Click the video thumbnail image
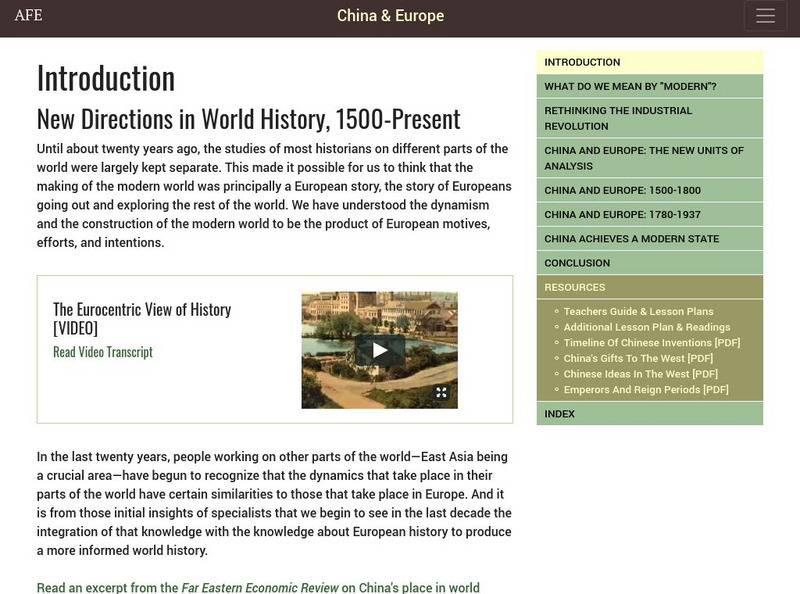The height and width of the screenshot is (594, 800). click(x=380, y=350)
